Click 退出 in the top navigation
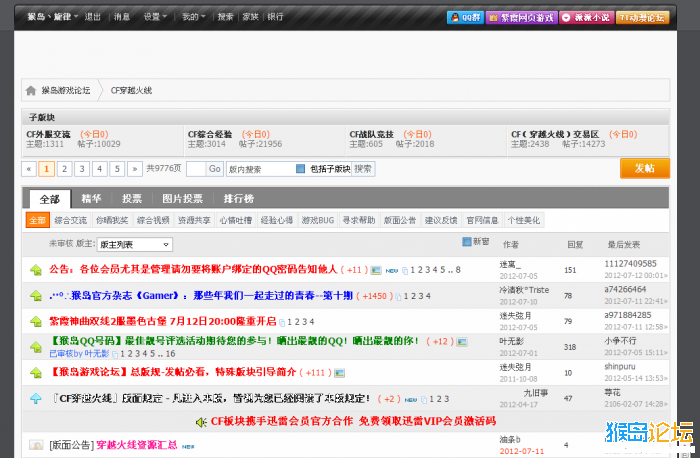This screenshot has height=458, width=700. click(x=92, y=17)
